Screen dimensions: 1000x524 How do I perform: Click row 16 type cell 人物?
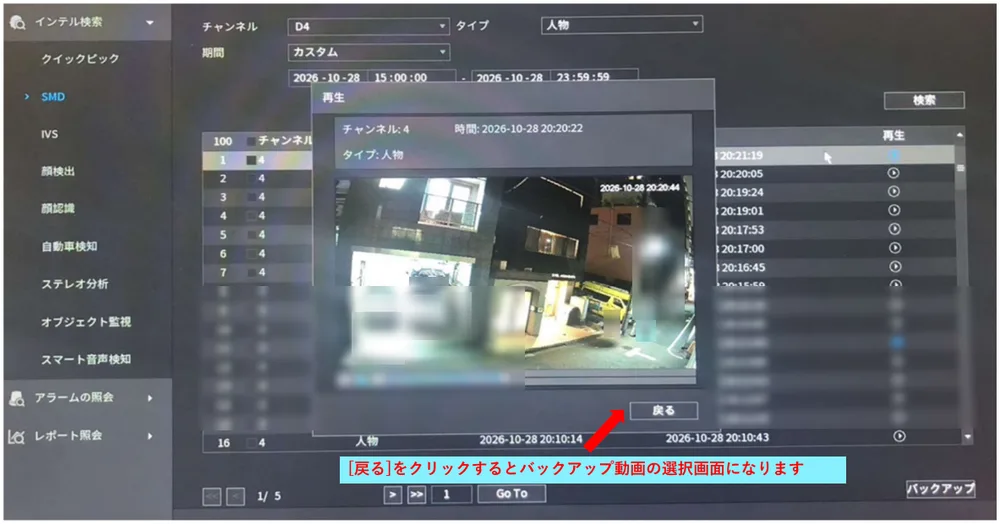tap(367, 440)
